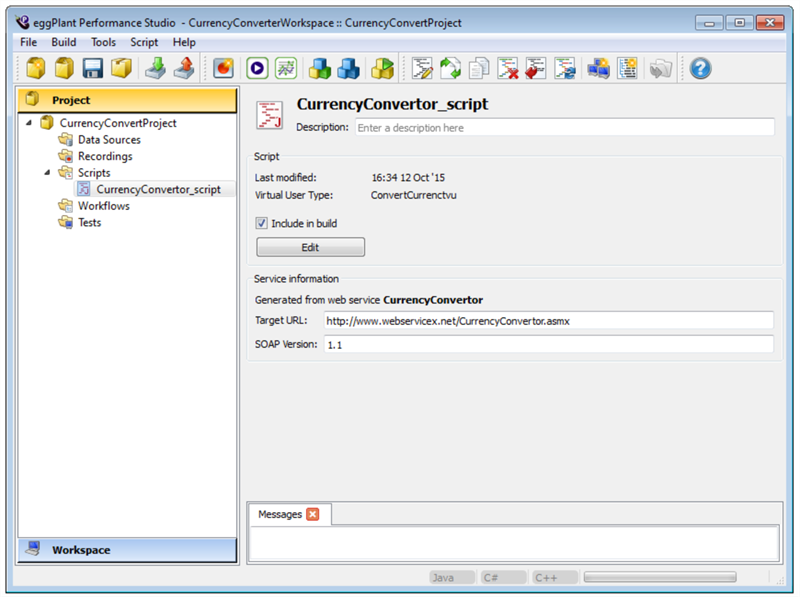Collapse the Scripts folder in project tree

pyautogui.click(x=47, y=173)
